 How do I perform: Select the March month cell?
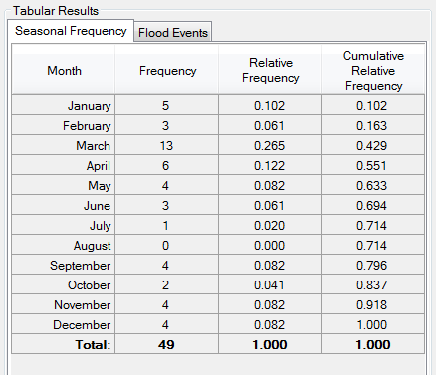(x=63, y=145)
